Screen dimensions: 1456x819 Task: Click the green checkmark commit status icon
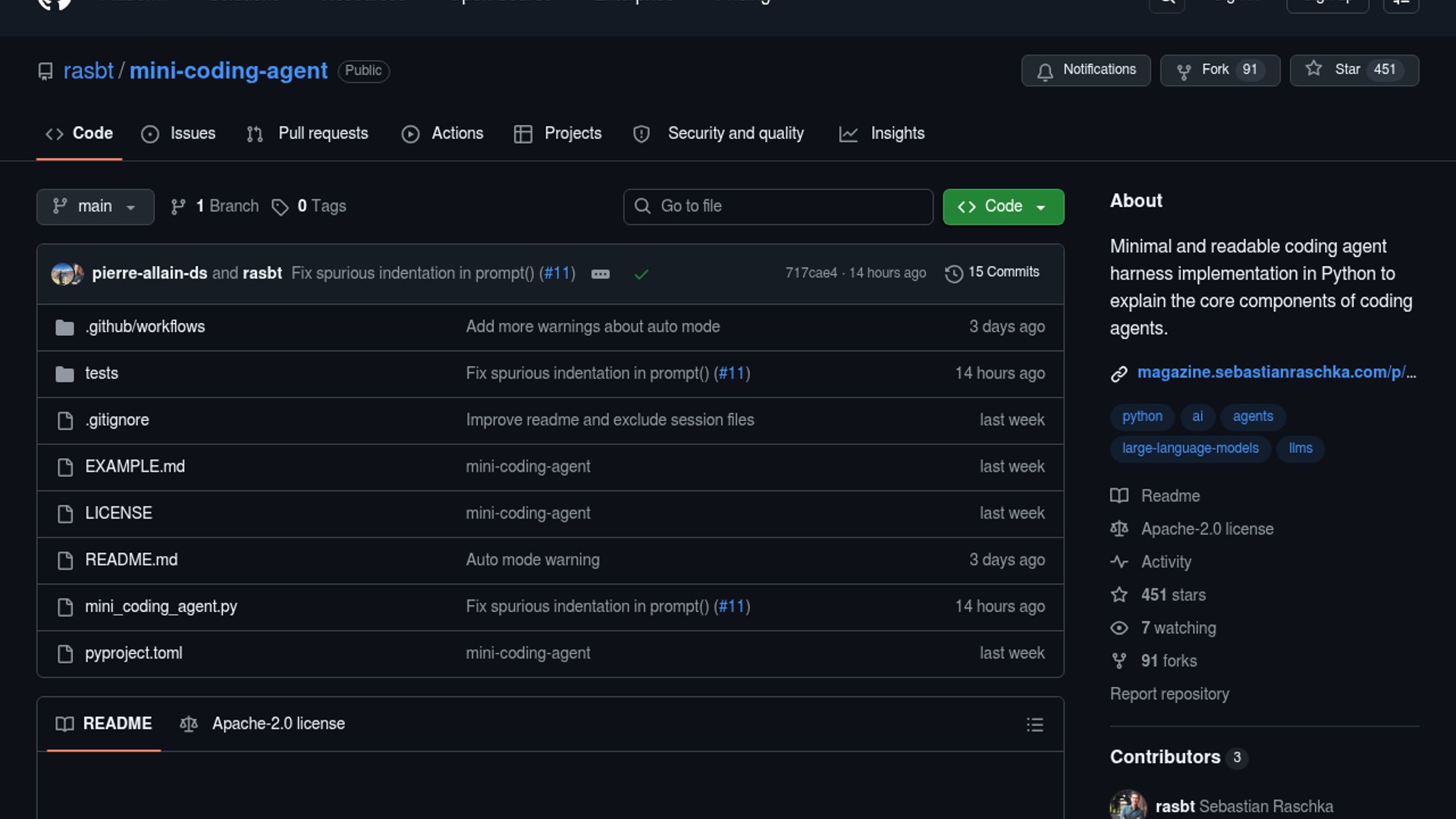(641, 274)
